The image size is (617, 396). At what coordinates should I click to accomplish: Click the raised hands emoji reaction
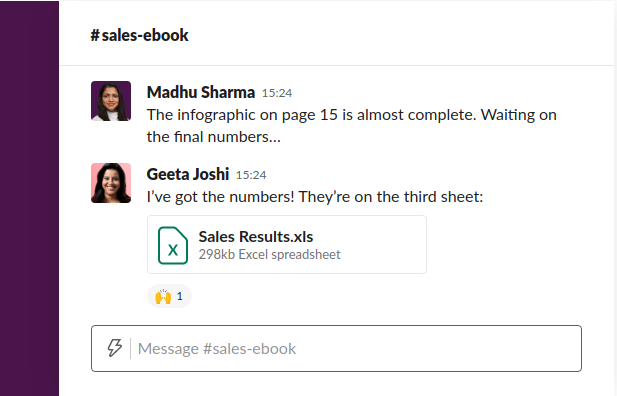point(163,296)
